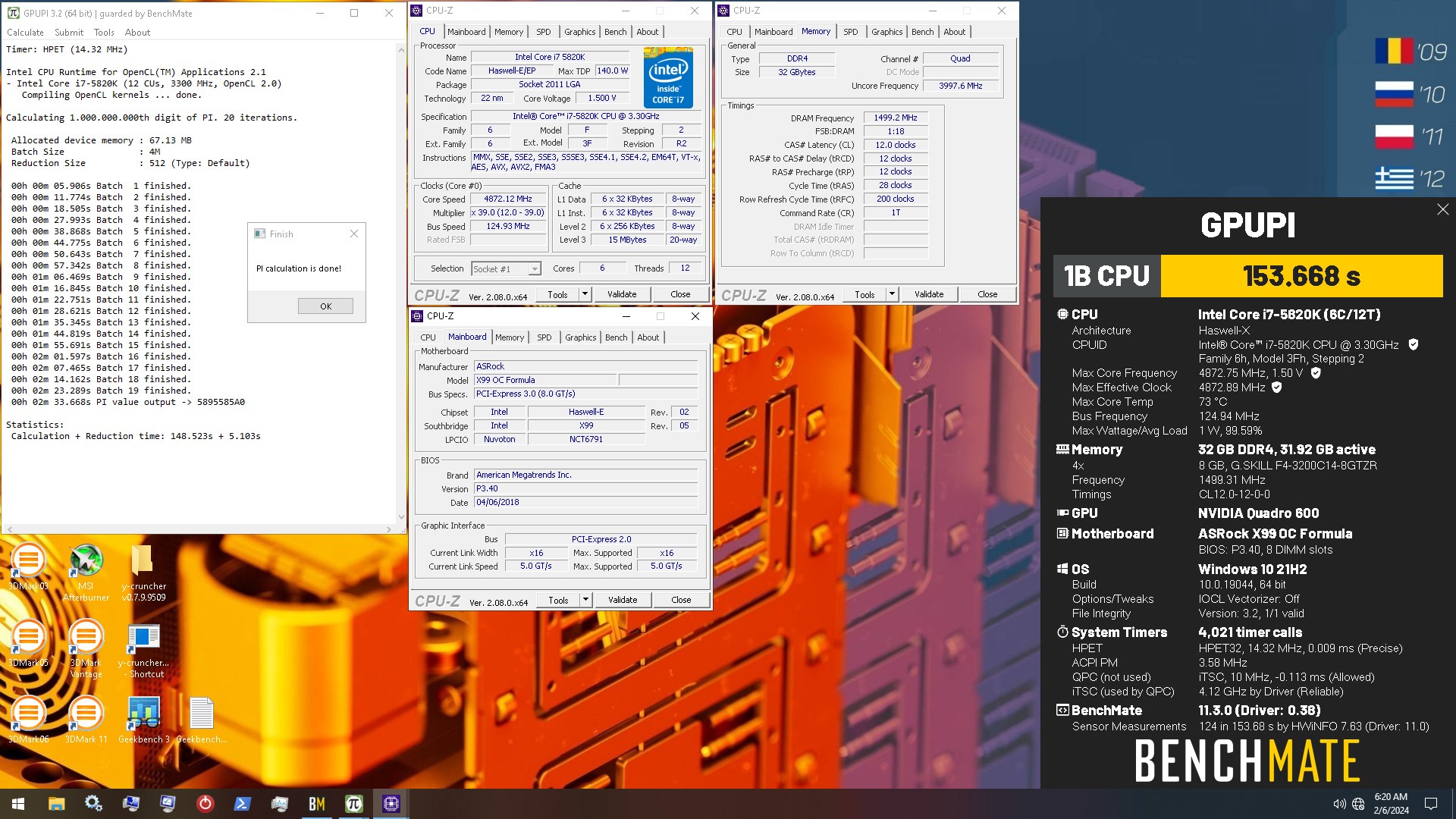Switch to SPD tab in CPU-Z Memory window
Viewport: 1456px width, 819px height.
(851, 32)
